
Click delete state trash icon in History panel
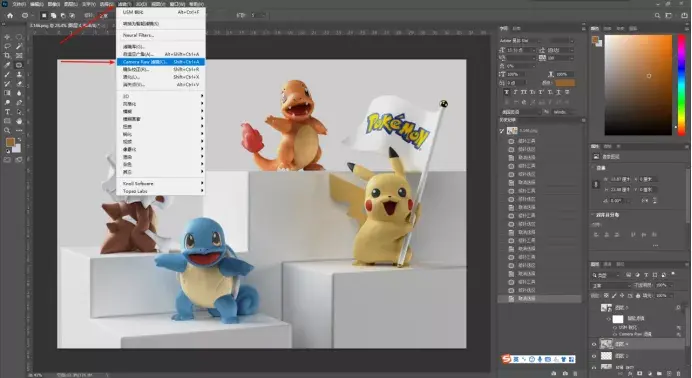575,374
